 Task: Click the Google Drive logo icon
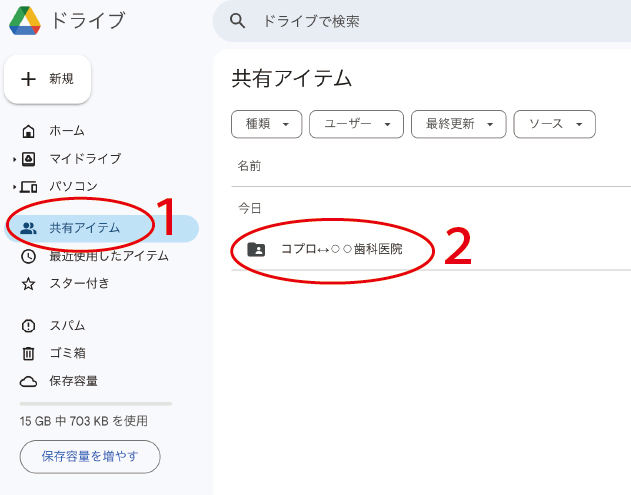pyautogui.click(x=25, y=20)
